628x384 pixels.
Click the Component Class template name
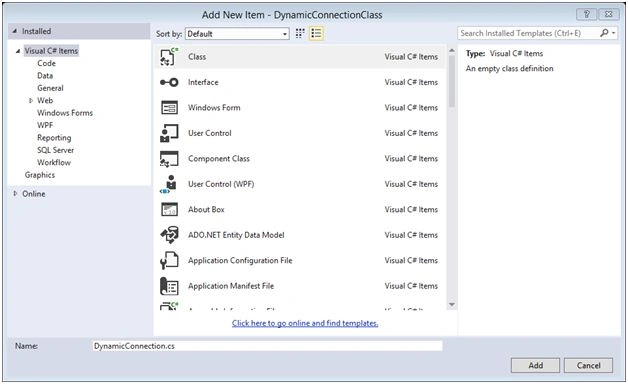[219, 159]
